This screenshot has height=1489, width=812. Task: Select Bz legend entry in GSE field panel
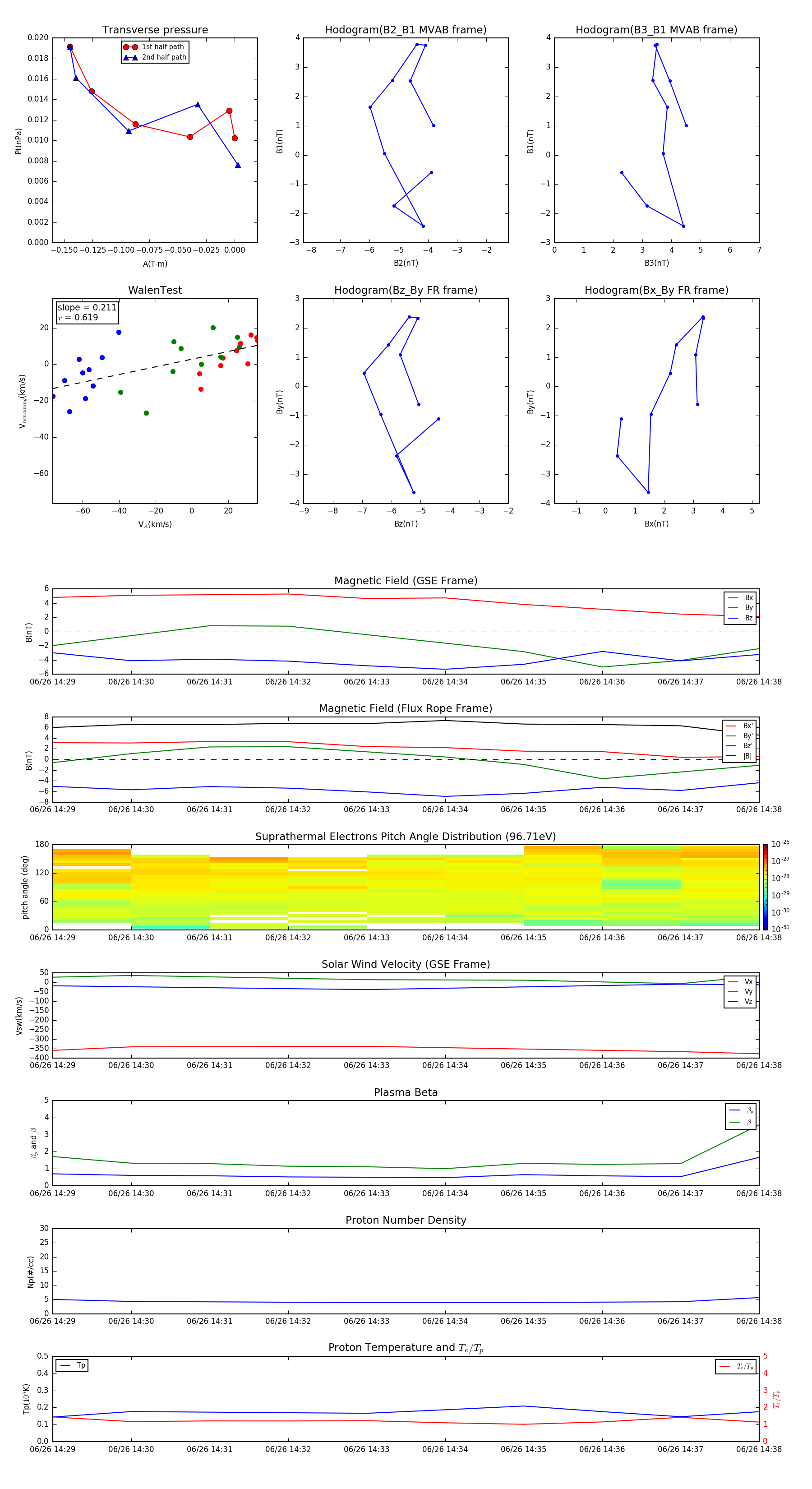pyautogui.click(x=740, y=618)
